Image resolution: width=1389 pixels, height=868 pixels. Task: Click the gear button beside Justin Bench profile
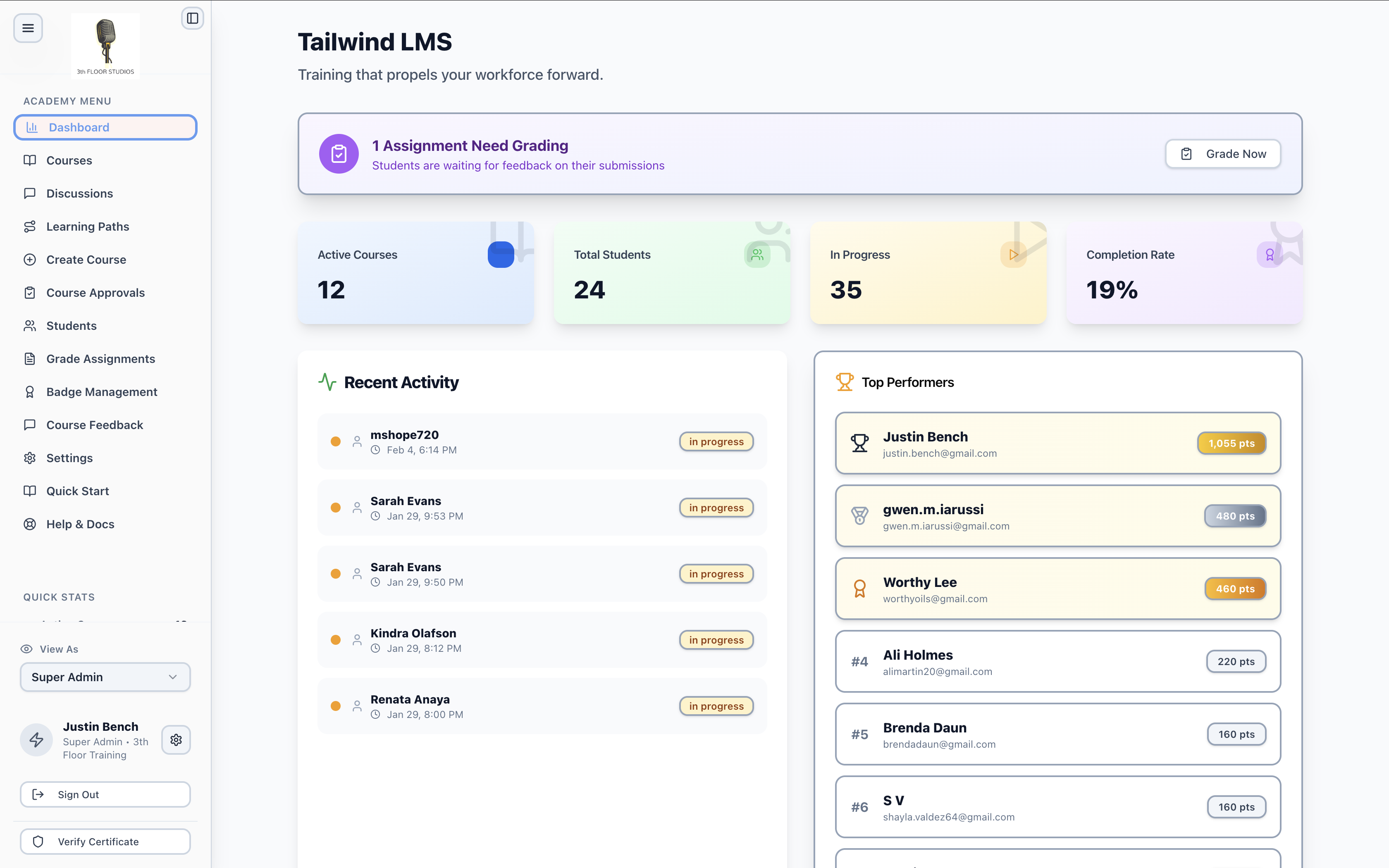[176, 739]
